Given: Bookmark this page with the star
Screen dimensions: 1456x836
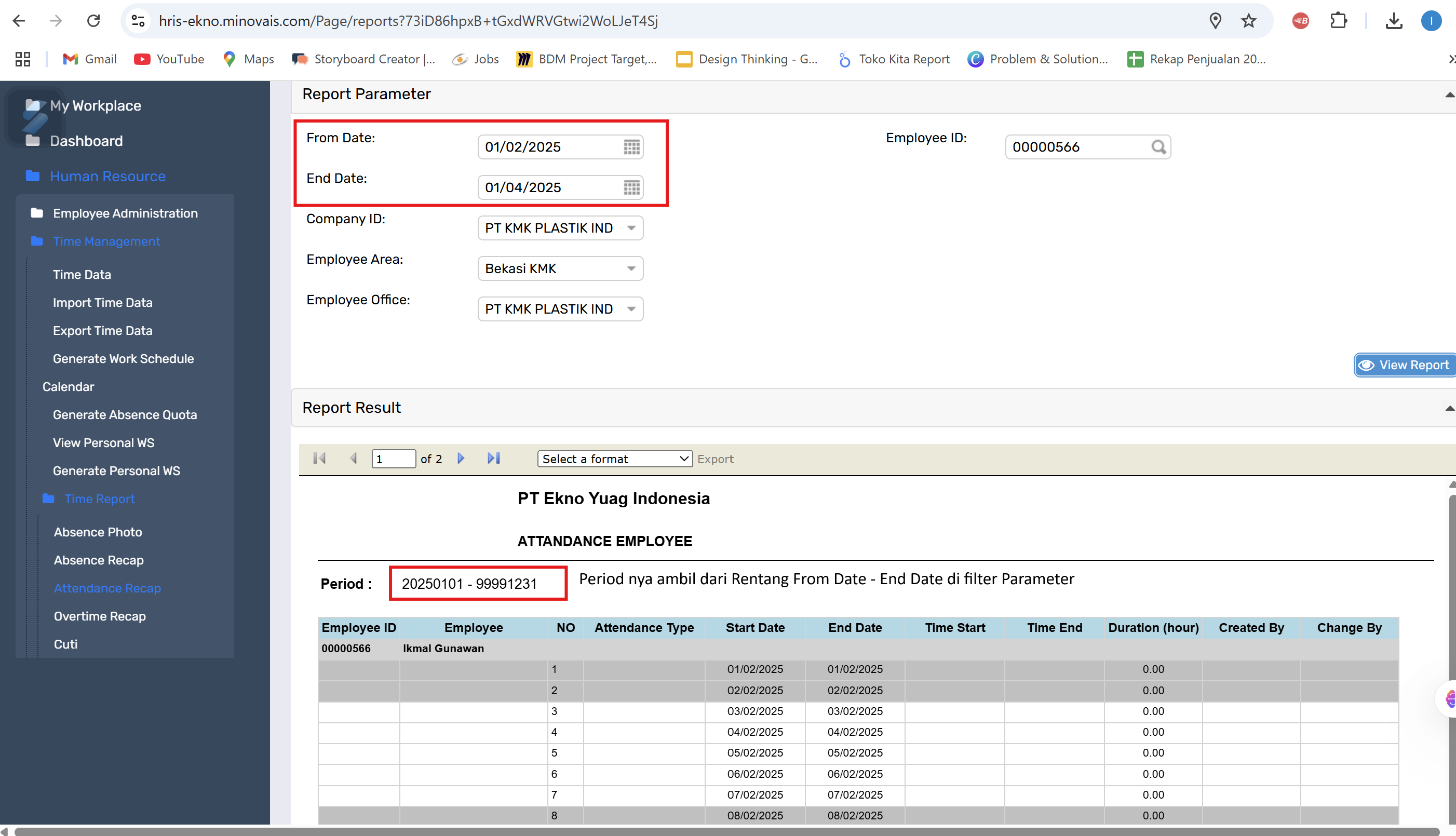Looking at the screenshot, I should 1248,21.
